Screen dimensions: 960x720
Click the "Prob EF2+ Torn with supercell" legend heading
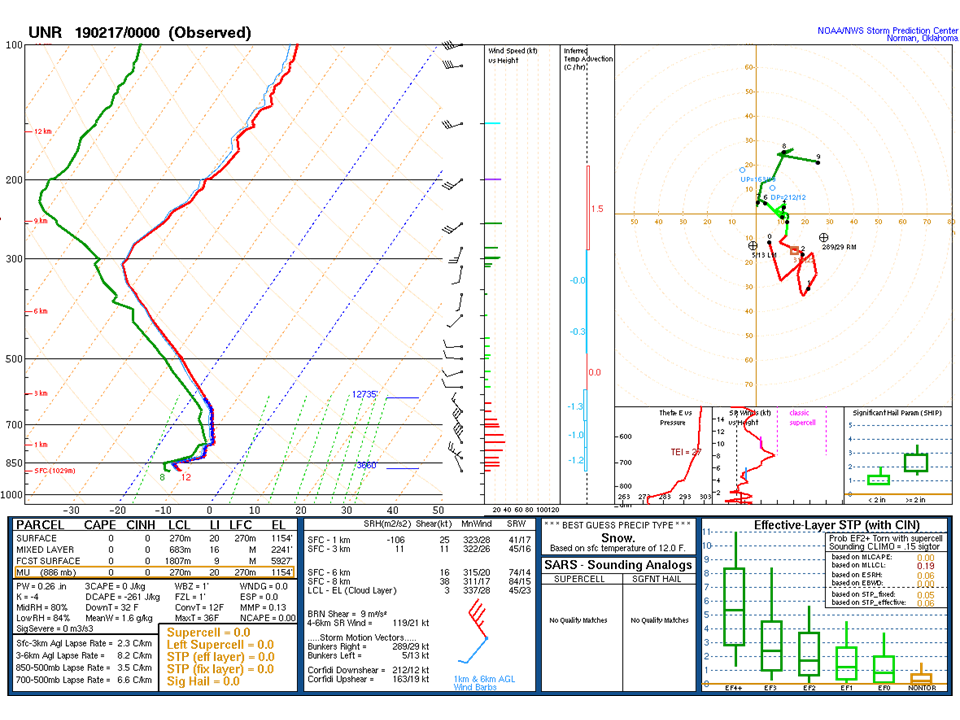pos(886,538)
